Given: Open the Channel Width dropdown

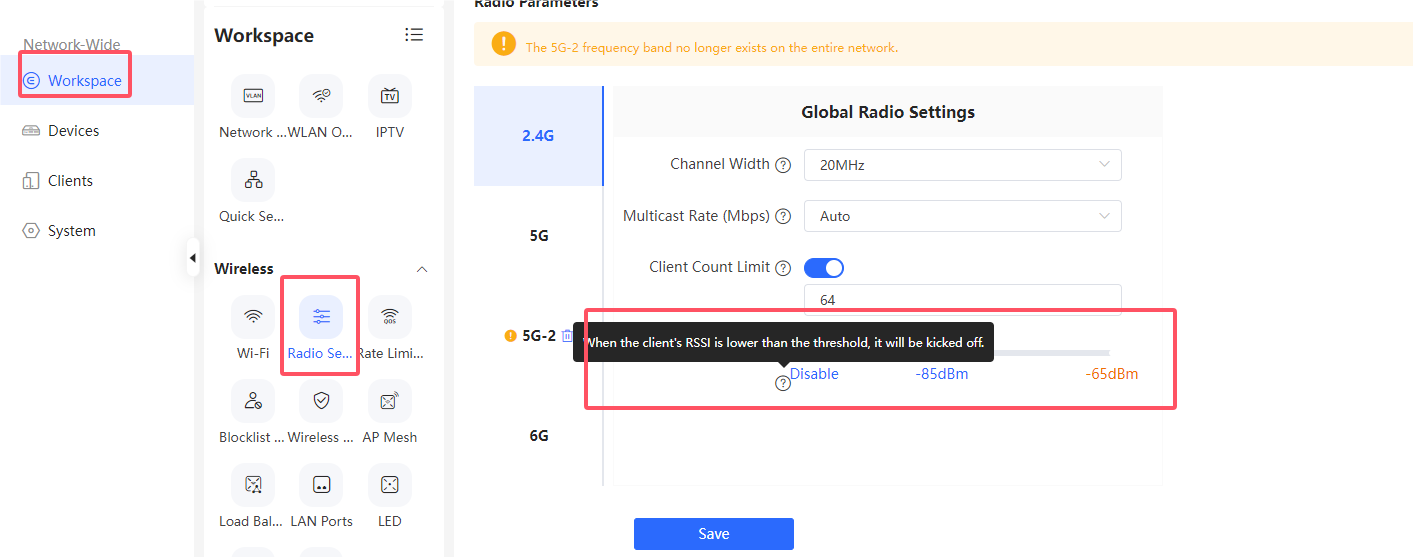Looking at the screenshot, I should pos(963,165).
